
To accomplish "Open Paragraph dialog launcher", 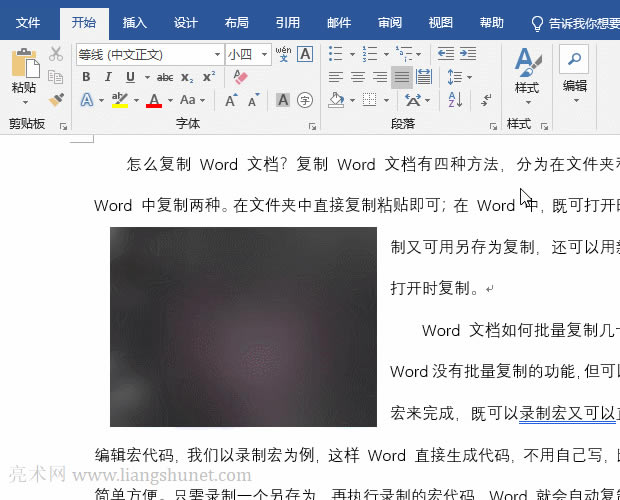I will [493, 126].
